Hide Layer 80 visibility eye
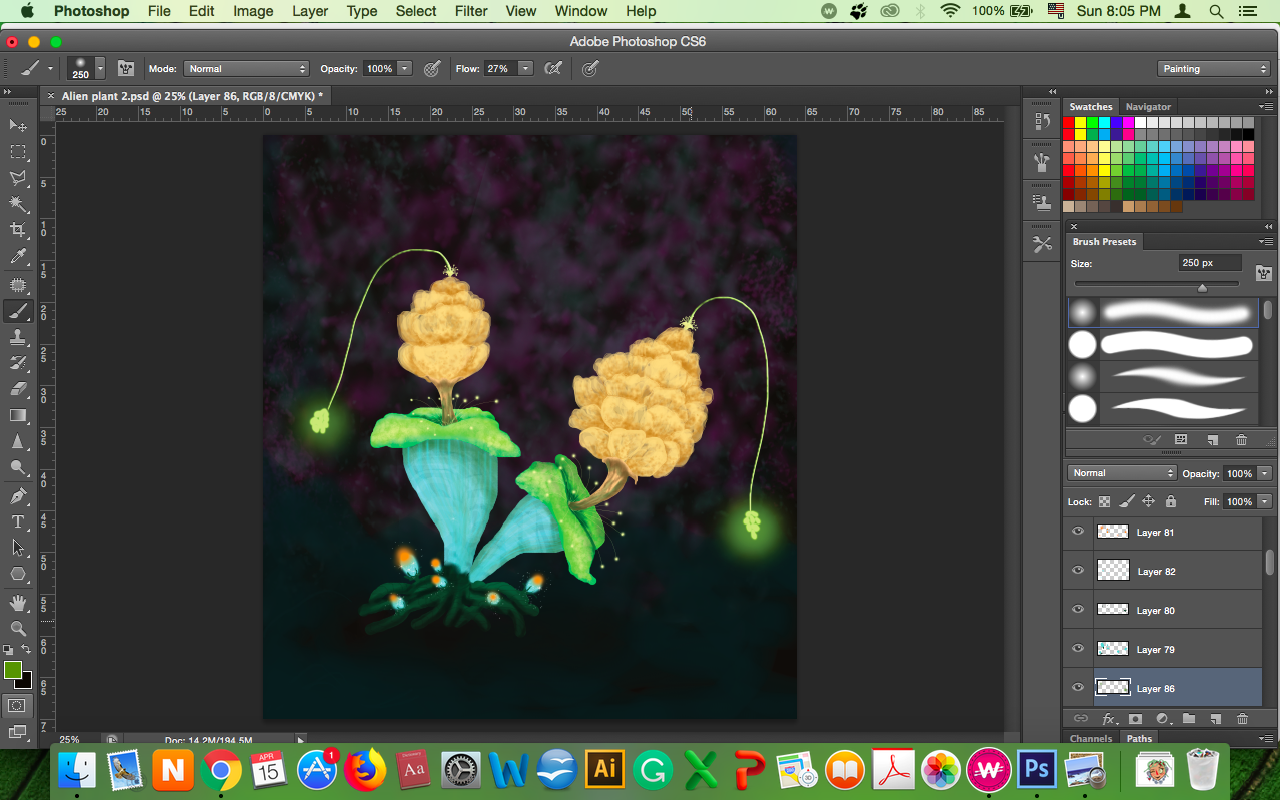This screenshot has height=800, width=1280. click(1078, 610)
